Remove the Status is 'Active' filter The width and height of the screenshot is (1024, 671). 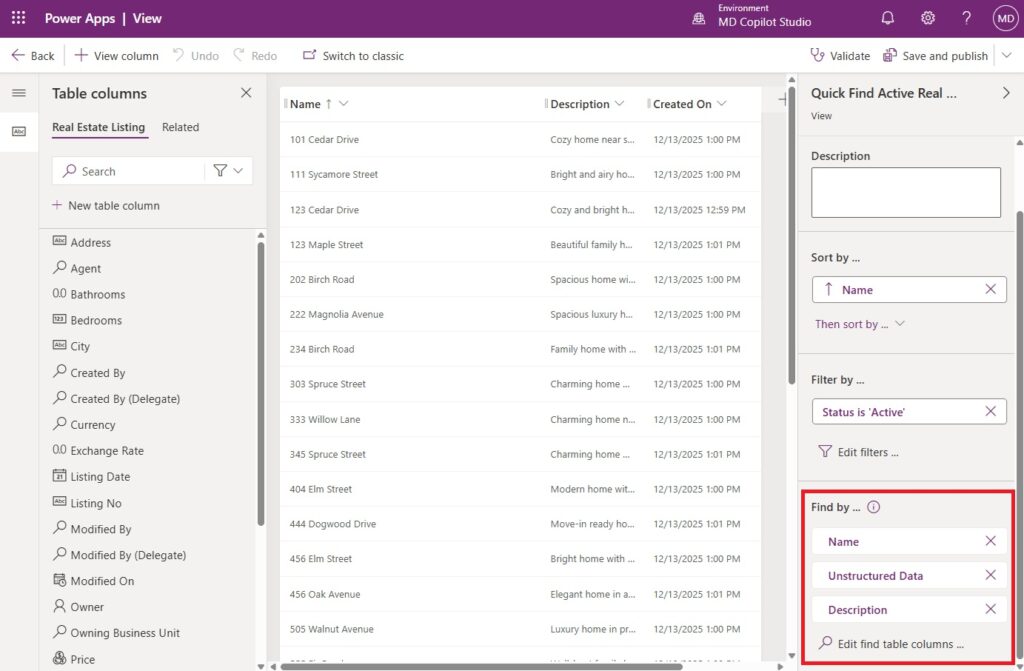pos(990,411)
